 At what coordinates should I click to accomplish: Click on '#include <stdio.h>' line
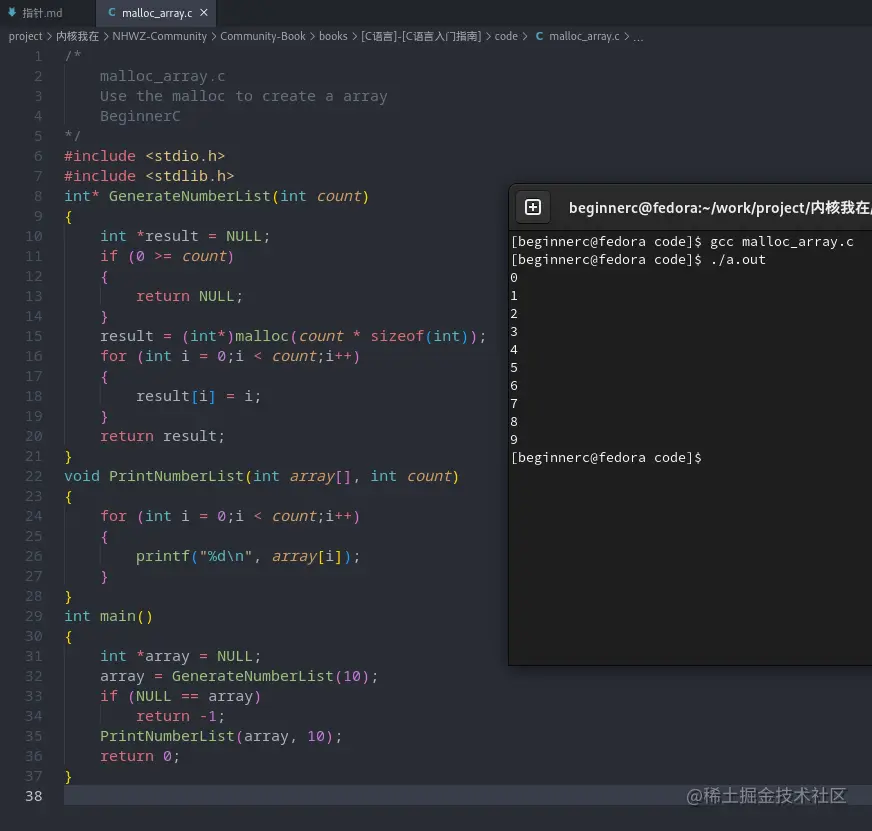145,156
